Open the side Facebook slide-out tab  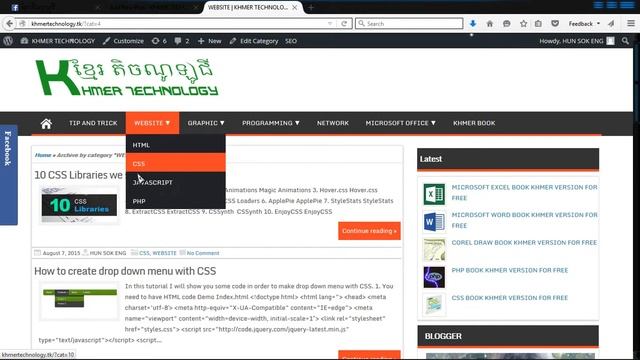coord(9,175)
